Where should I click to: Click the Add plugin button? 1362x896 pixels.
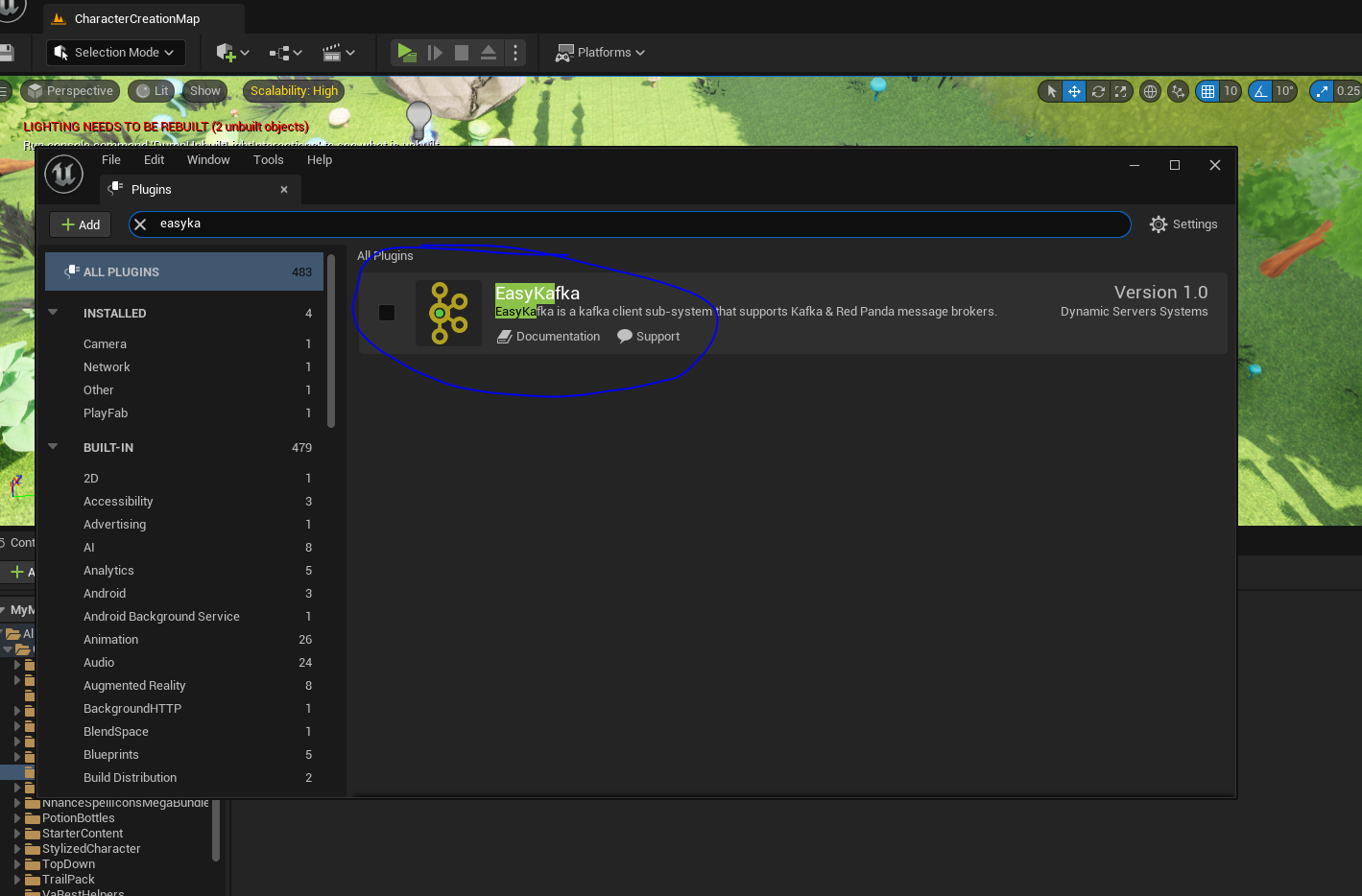point(81,224)
